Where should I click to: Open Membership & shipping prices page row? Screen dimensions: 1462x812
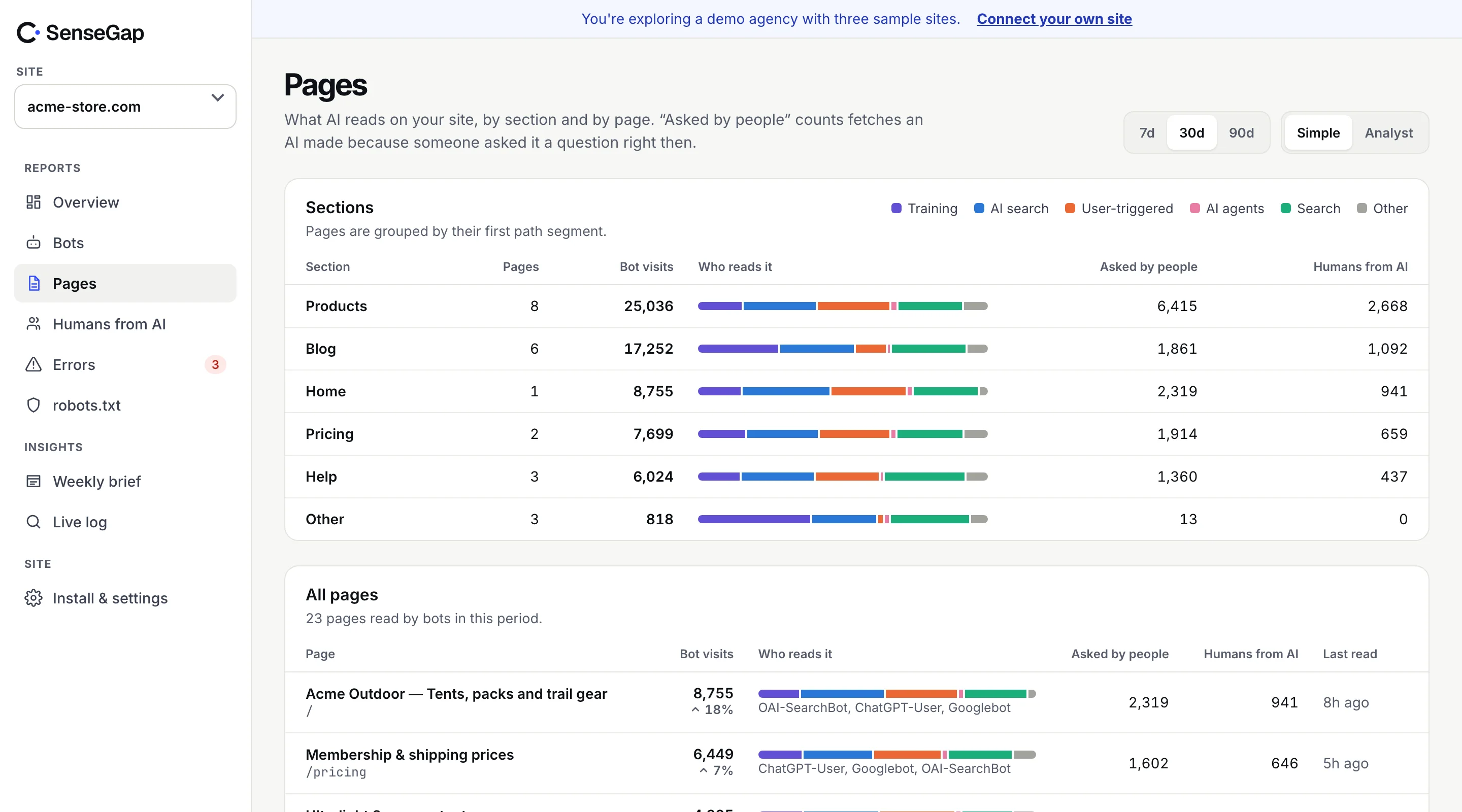[x=856, y=763]
